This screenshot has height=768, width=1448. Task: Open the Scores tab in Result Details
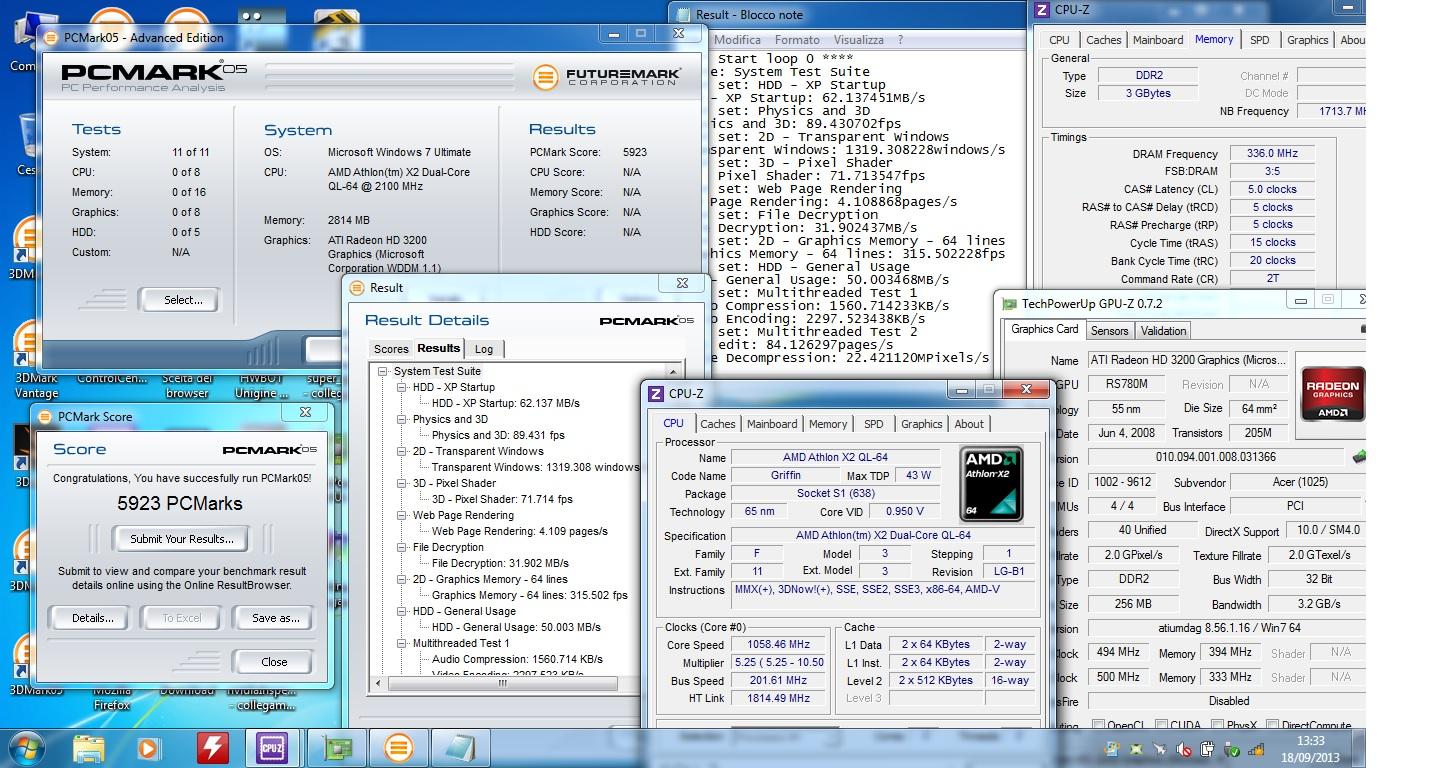[391, 349]
